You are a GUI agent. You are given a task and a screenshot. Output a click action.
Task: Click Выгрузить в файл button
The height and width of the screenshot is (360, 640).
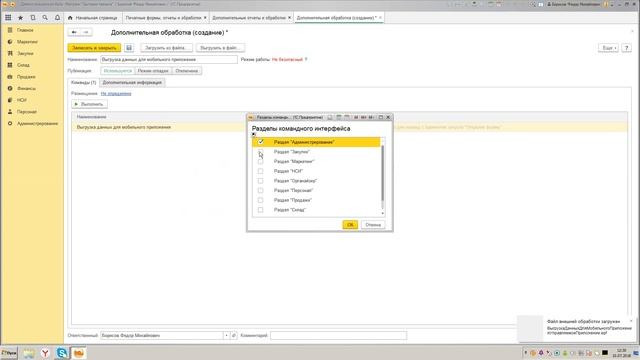(220, 48)
